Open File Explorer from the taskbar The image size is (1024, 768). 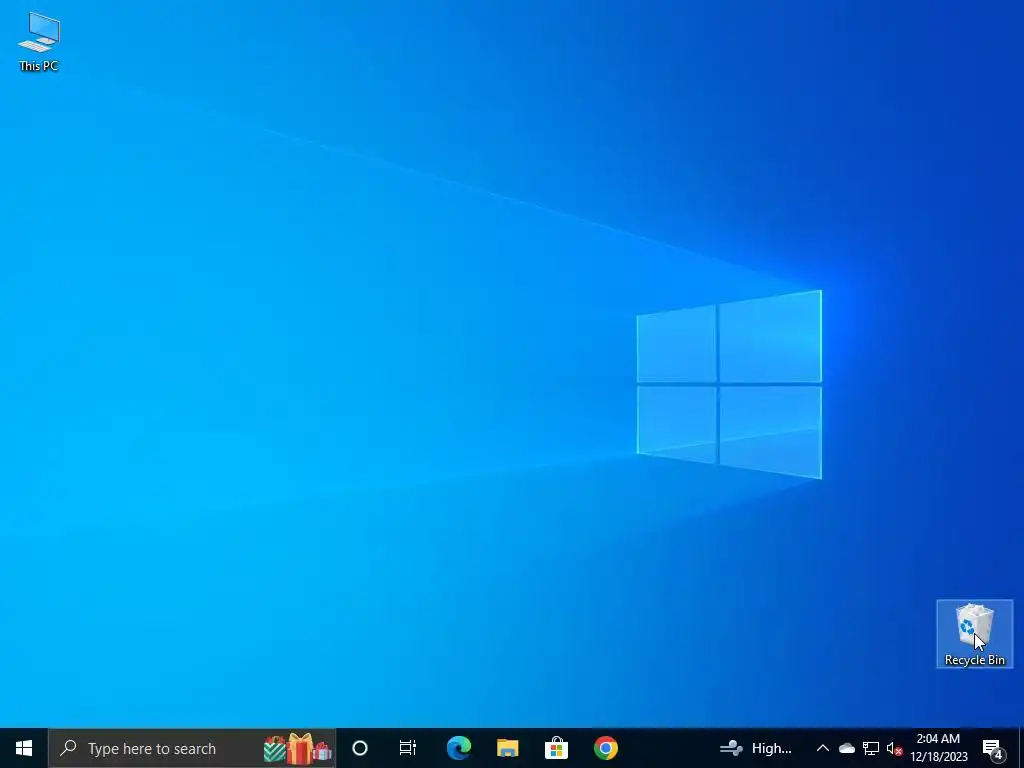[x=507, y=748]
